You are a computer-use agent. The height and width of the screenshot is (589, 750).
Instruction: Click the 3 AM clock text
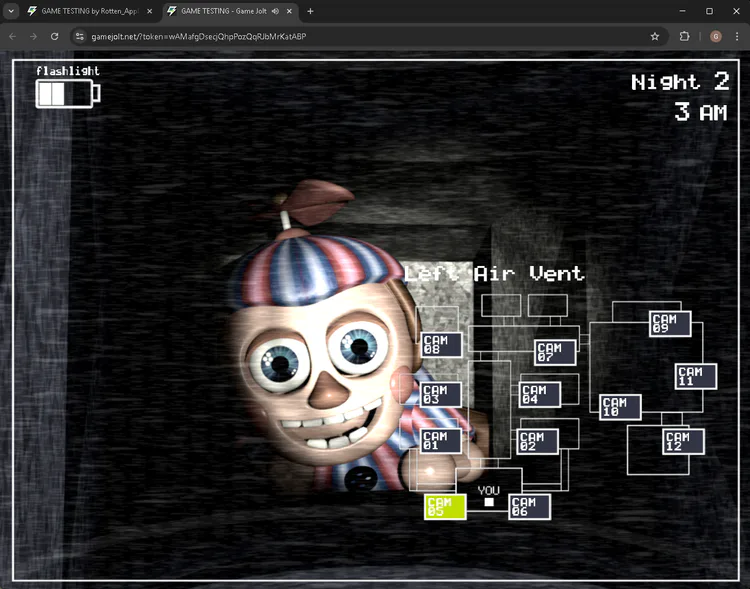pos(701,112)
